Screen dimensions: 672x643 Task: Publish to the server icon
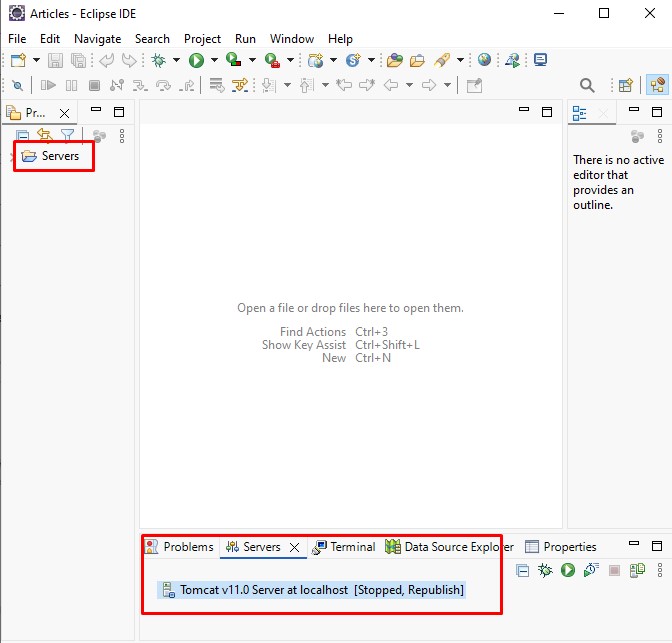637,570
